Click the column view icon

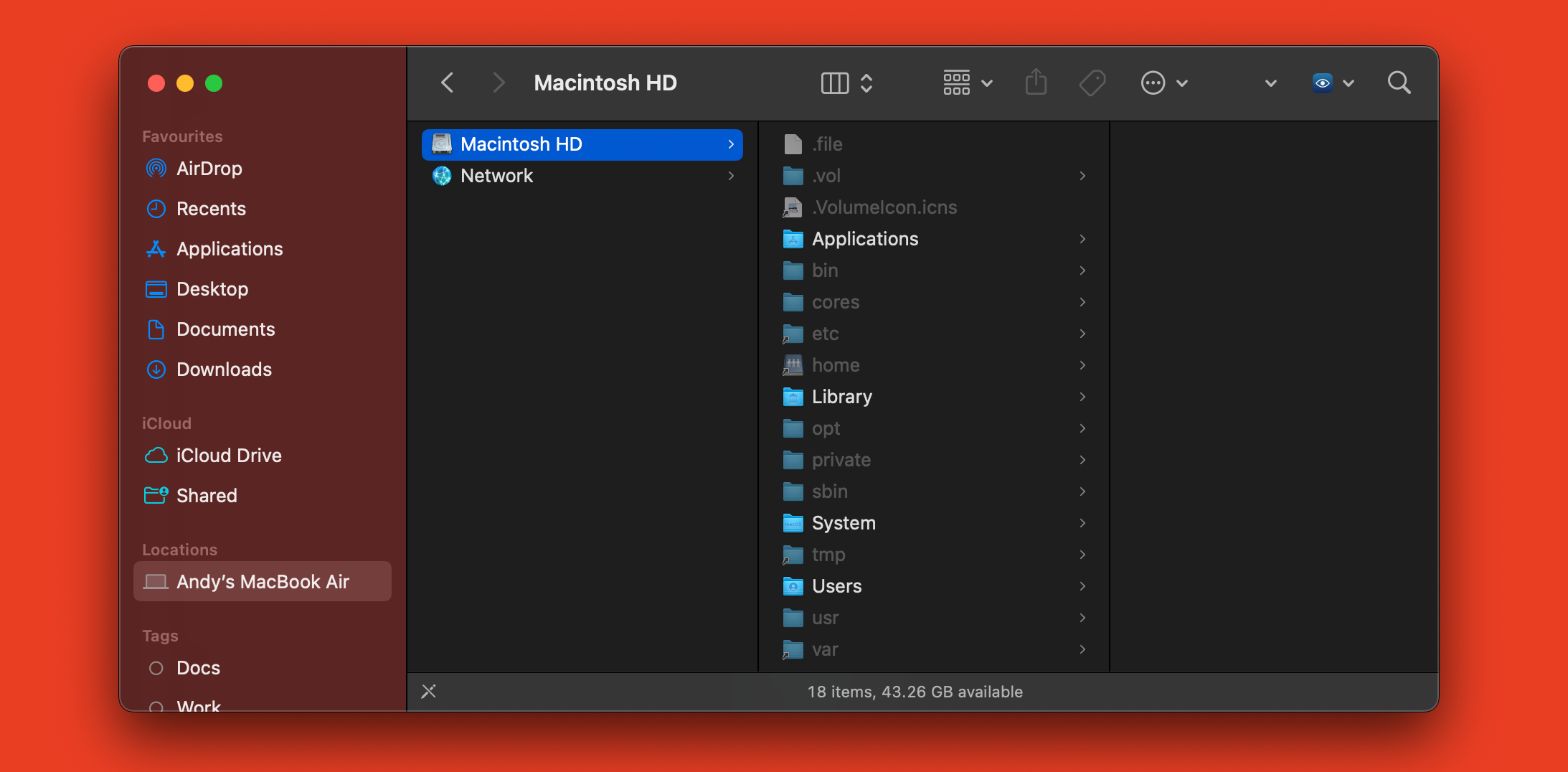[x=834, y=83]
